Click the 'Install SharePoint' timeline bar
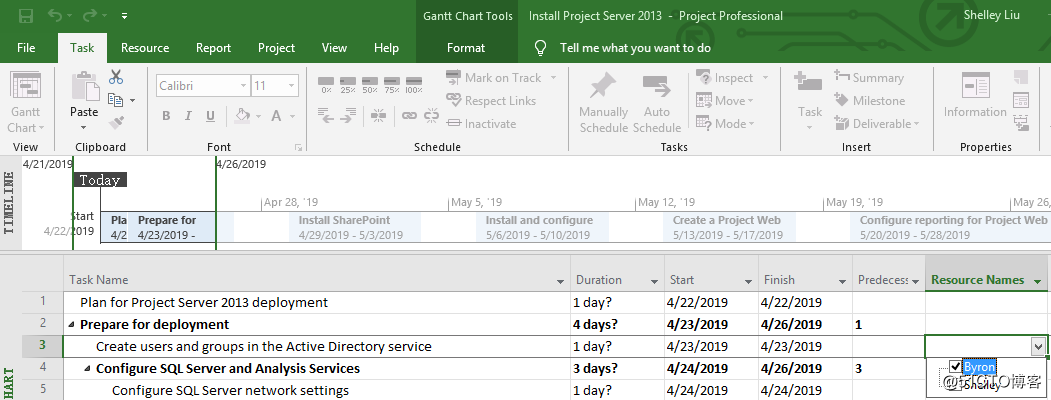 pos(355,227)
